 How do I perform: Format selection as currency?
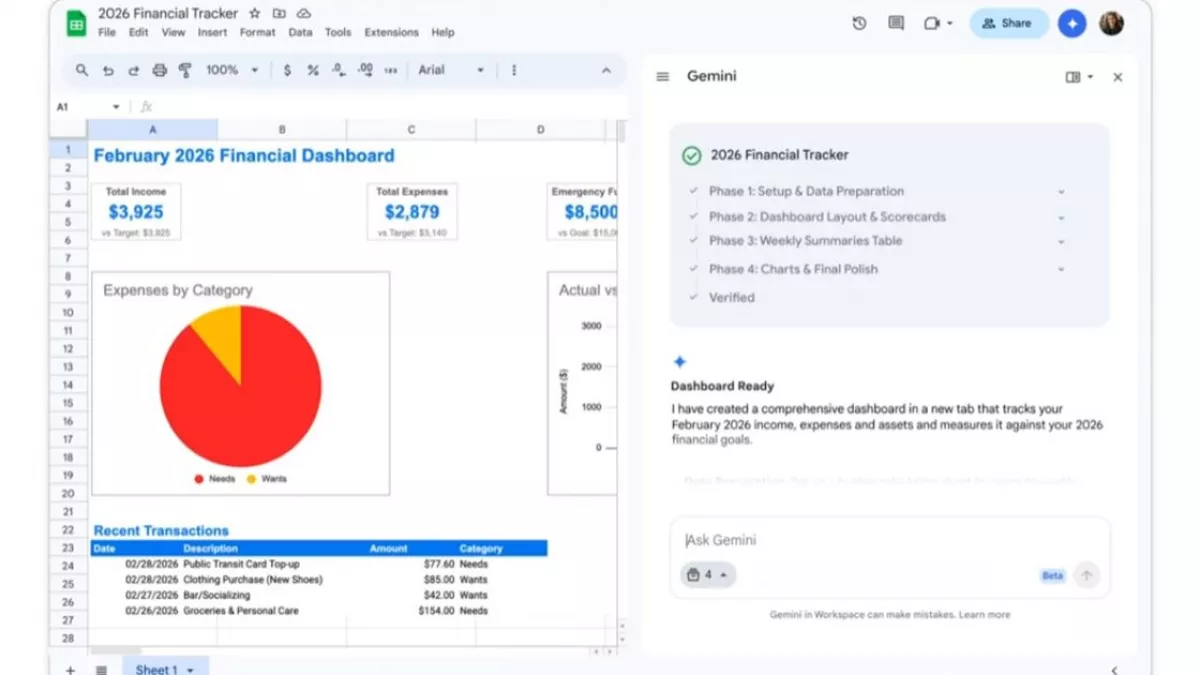click(x=288, y=70)
